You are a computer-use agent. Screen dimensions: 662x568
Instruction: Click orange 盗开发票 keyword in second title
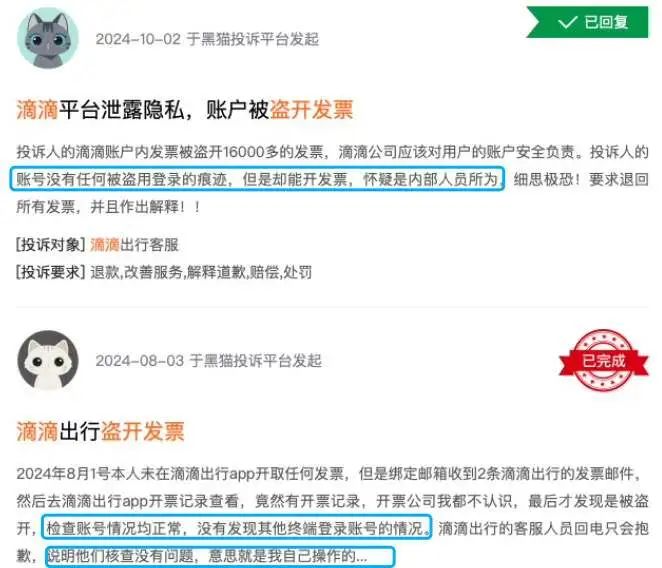[x=143, y=432]
